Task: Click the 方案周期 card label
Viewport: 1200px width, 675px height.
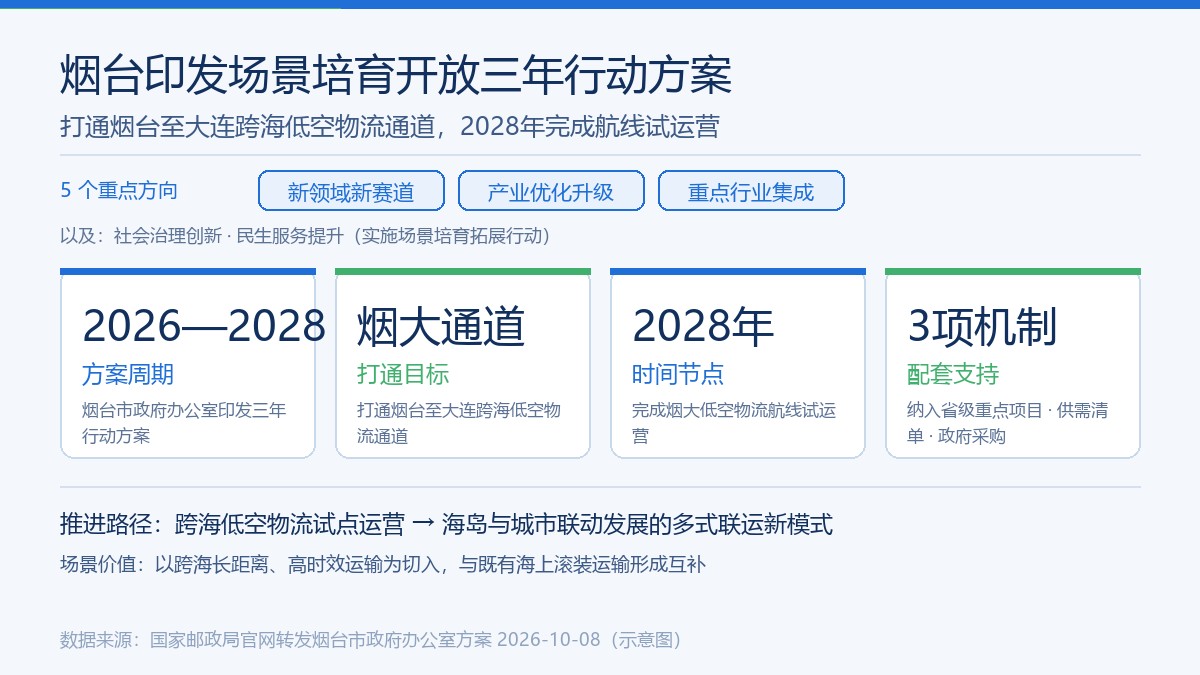Action: coord(128,374)
